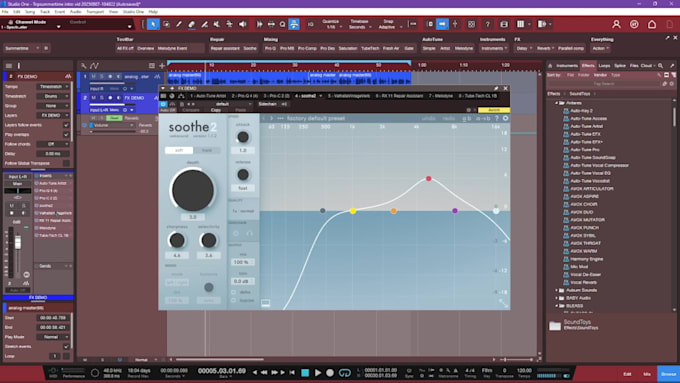This screenshot has width=680, height=383.
Task: Open the Mix view button
Action: pyautogui.click(x=647, y=374)
